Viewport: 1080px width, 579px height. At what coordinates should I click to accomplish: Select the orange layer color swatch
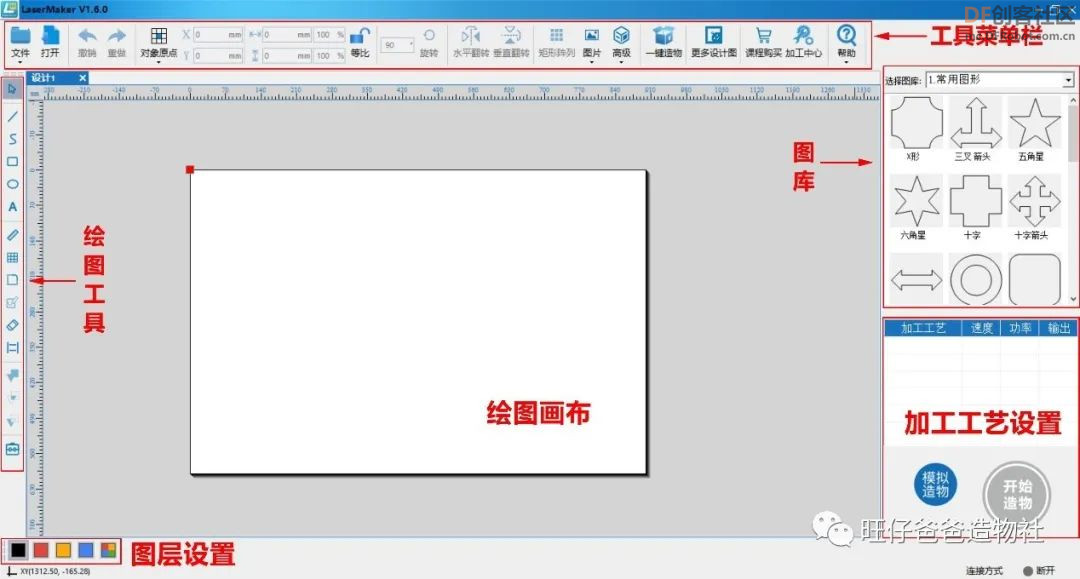coord(63,550)
